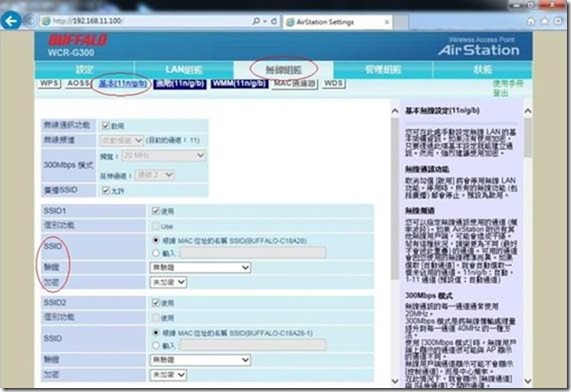Click the WCR-G300 model text
The image size is (571, 392).
[x=71, y=52]
